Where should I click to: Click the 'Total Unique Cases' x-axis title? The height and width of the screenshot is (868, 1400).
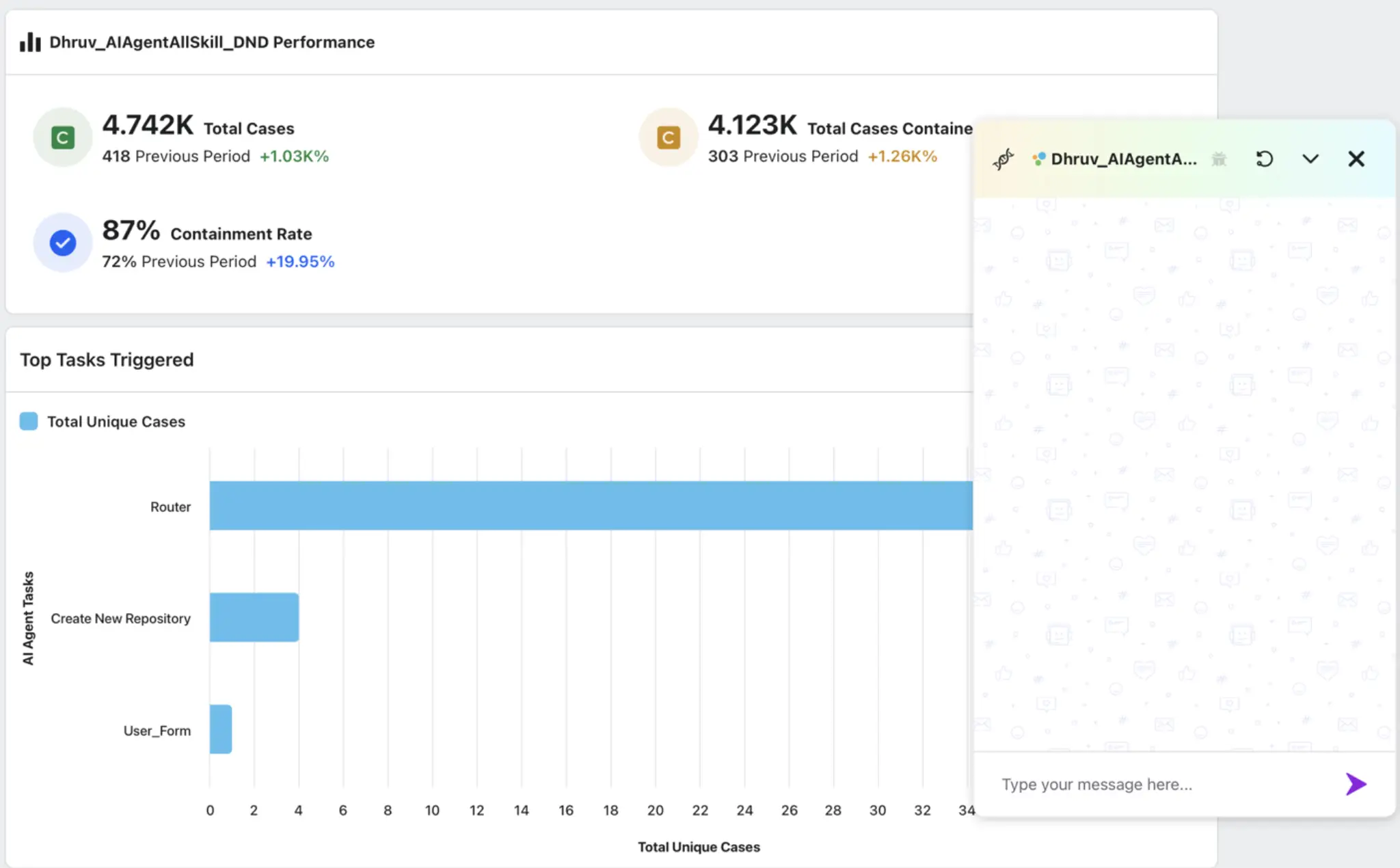(699, 847)
